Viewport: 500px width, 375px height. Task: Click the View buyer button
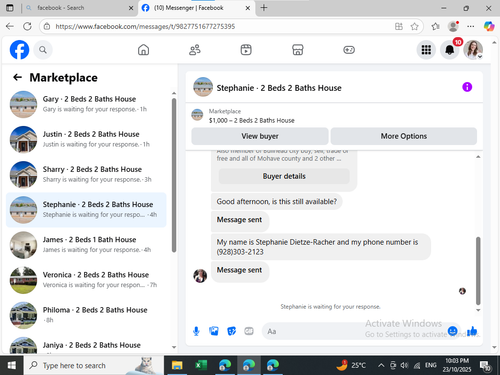coord(260,136)
